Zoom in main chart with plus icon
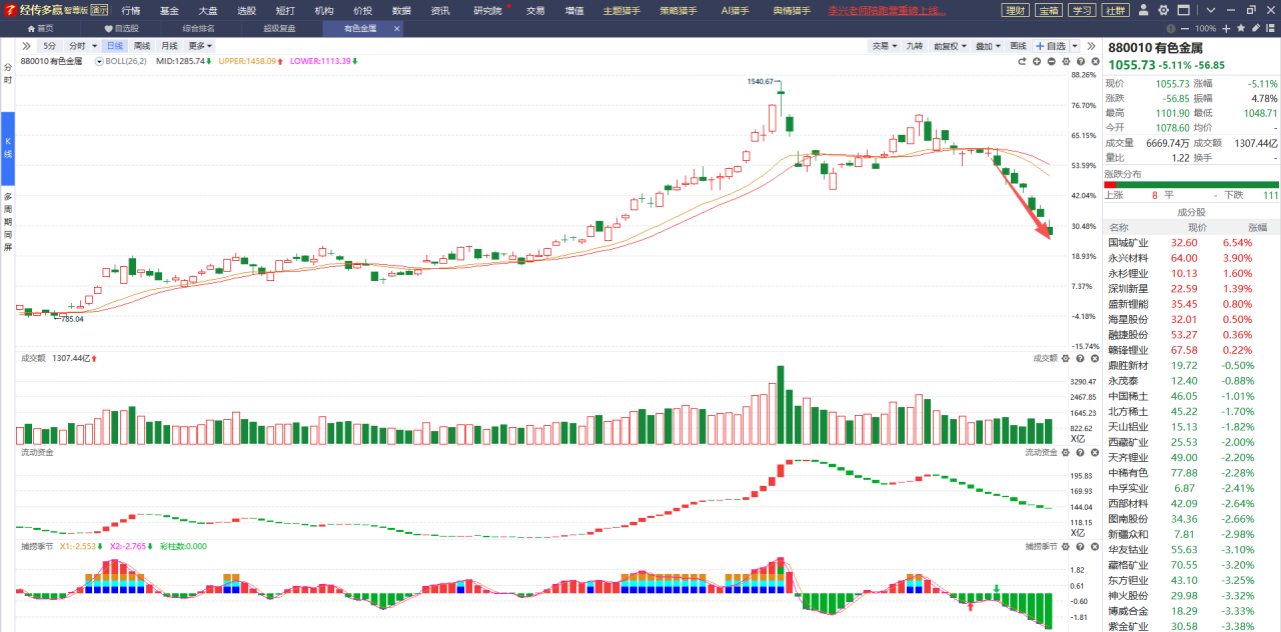This screenshot has width=1281, height=632. [1036, 61]
